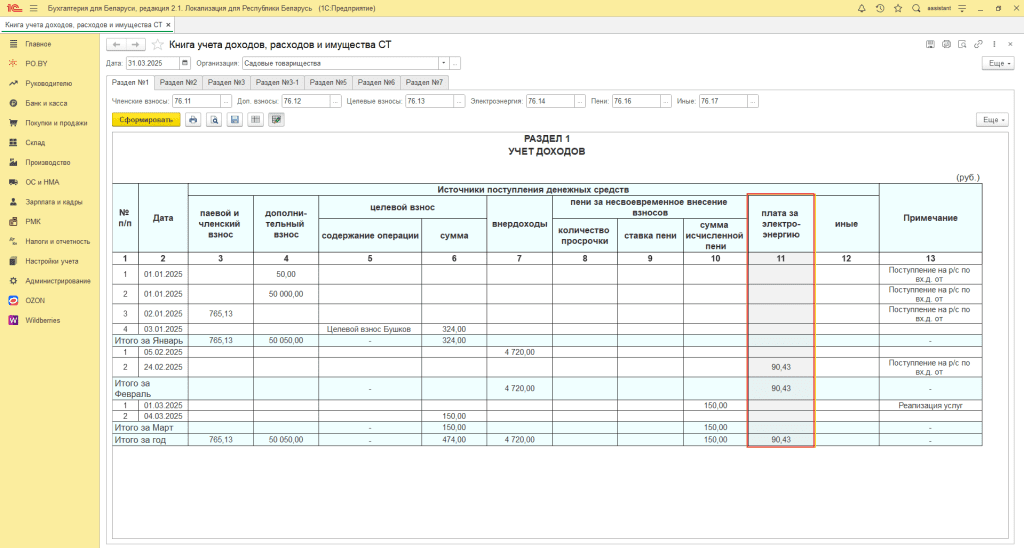1024x548 pixels.
Task: Go forward with right arrow
Action: pyautogui.click(x=135, y=44)
